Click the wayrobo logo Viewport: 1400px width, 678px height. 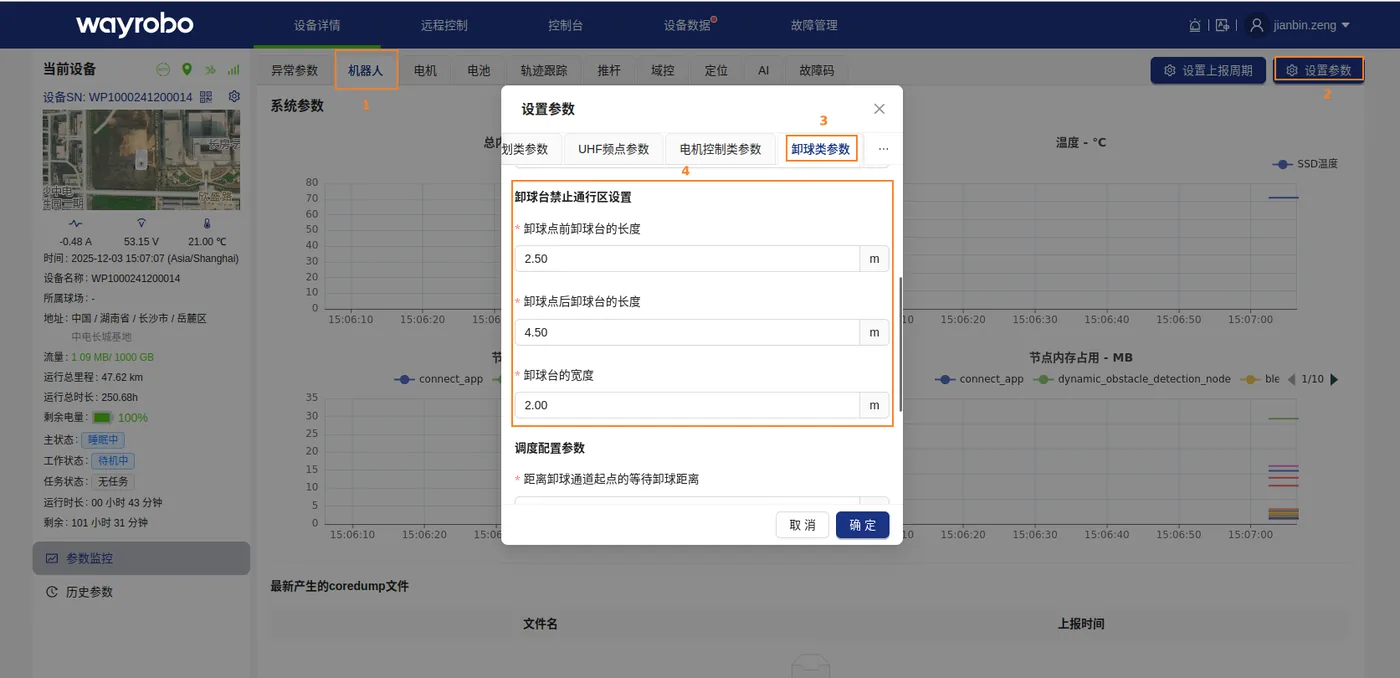(x=134, y=25)
